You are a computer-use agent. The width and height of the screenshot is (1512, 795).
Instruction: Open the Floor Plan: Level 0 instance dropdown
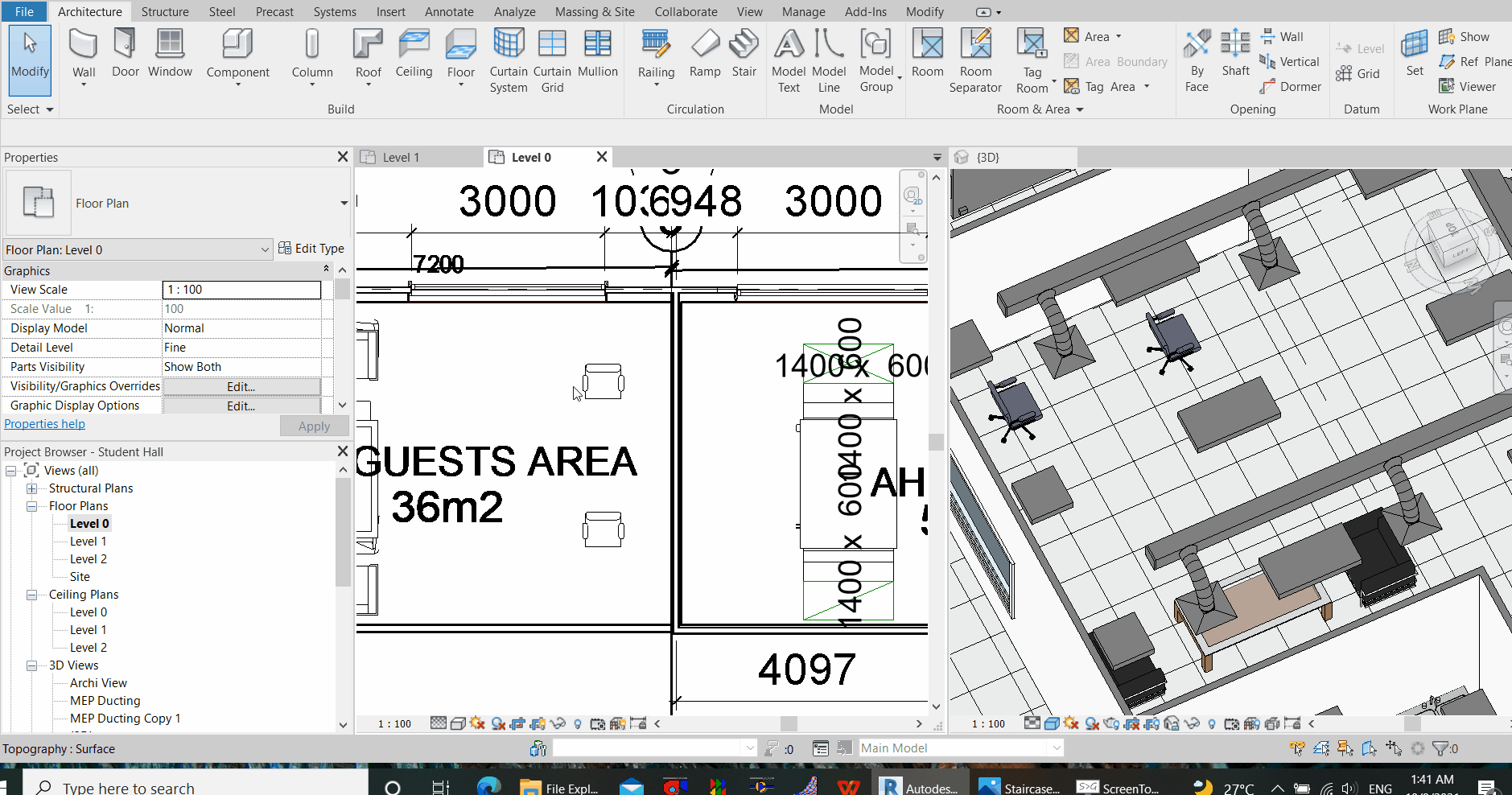(x=265, y=250)
